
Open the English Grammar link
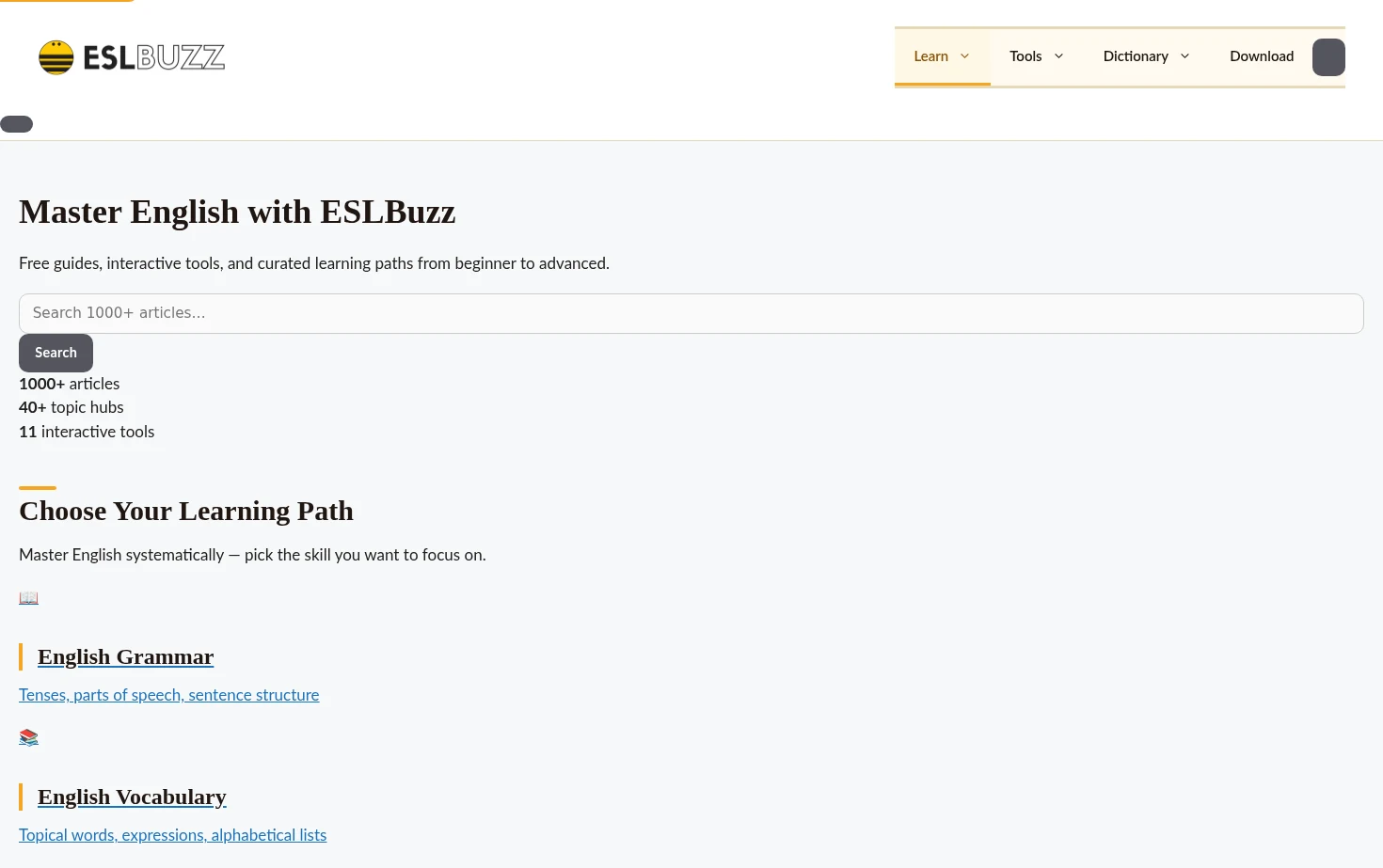pyautogui.click(x=125, y=656)
